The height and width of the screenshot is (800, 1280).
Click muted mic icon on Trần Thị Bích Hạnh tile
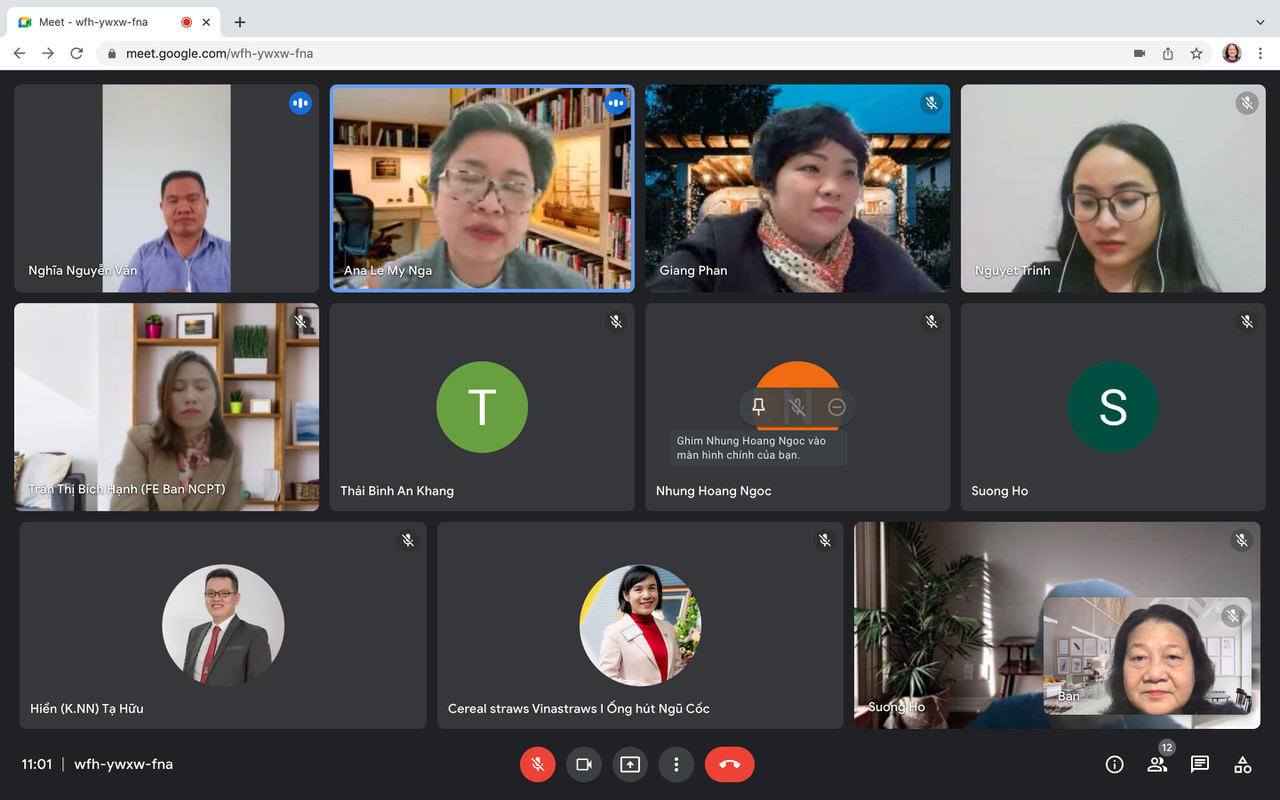(x=300, y=322)
